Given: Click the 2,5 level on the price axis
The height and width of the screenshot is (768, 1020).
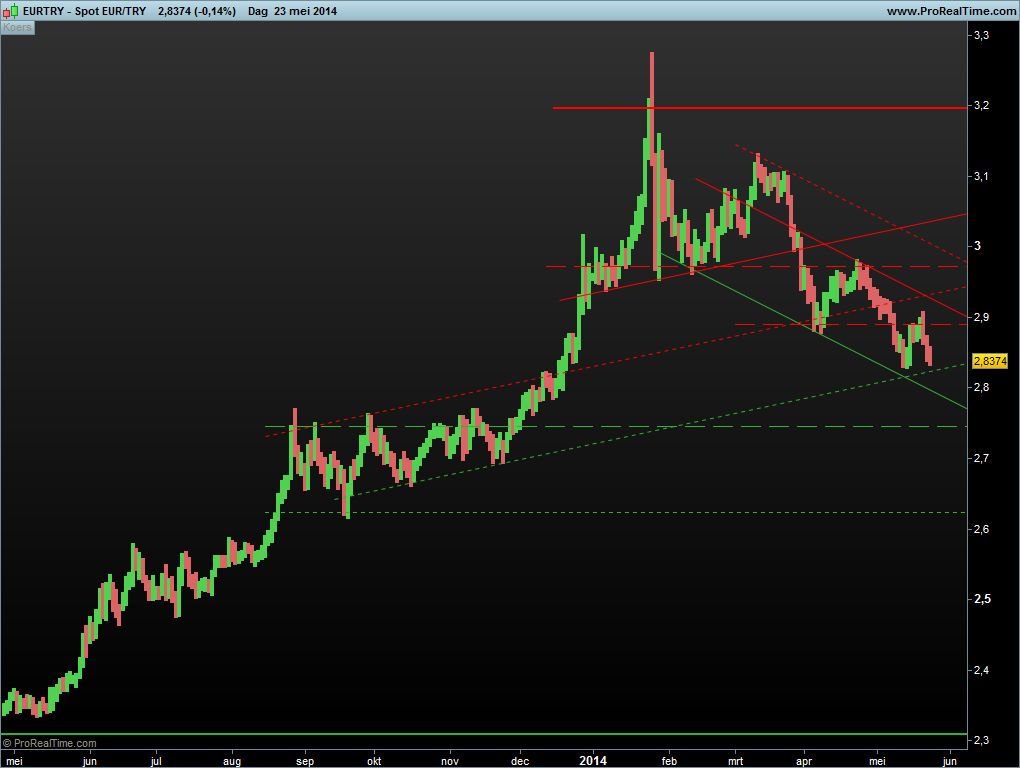Looking at the screenshot, I should click(x=981, y=599).
